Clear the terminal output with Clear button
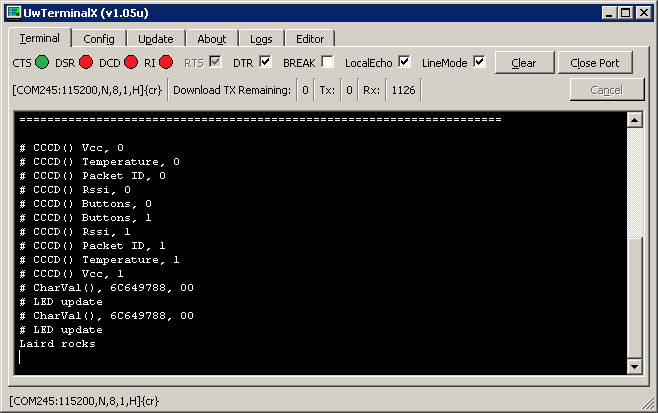Viewport: 658px width, 413px height. coord(524,63)
